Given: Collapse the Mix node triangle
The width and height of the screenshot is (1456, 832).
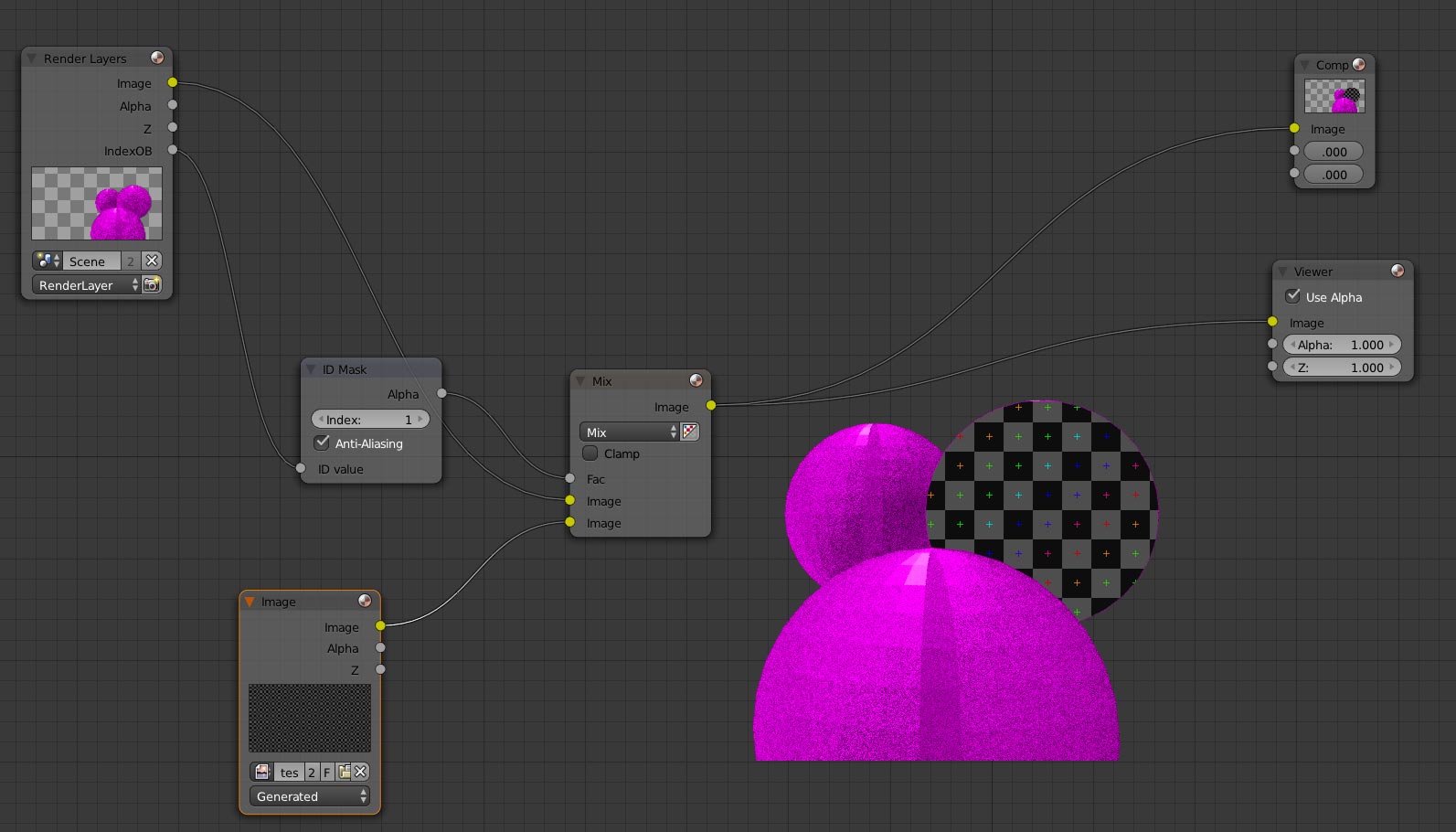Looking at the screenshot, I should (x=579, y=381).
